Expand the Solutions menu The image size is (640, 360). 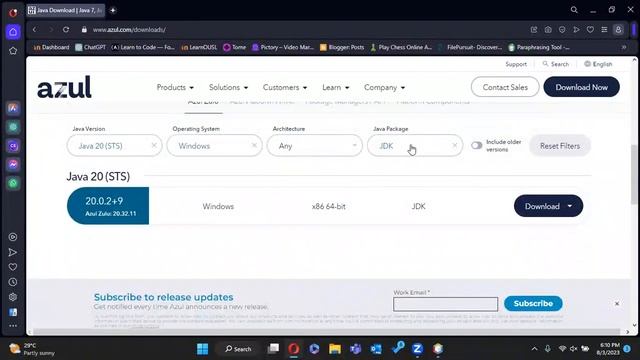(x=228, y=87)
